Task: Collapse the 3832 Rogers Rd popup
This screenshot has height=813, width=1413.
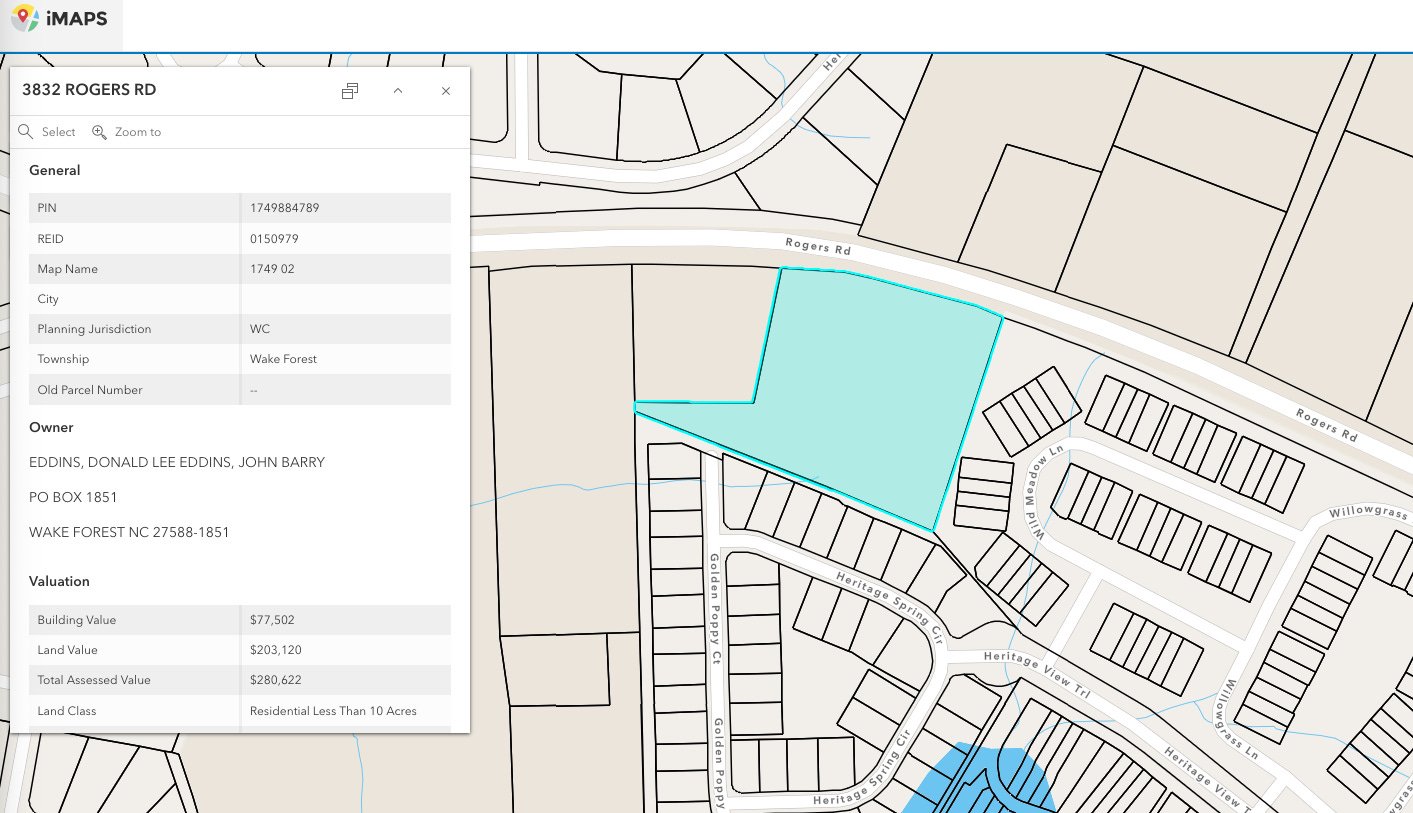Action: pos(398,91)
